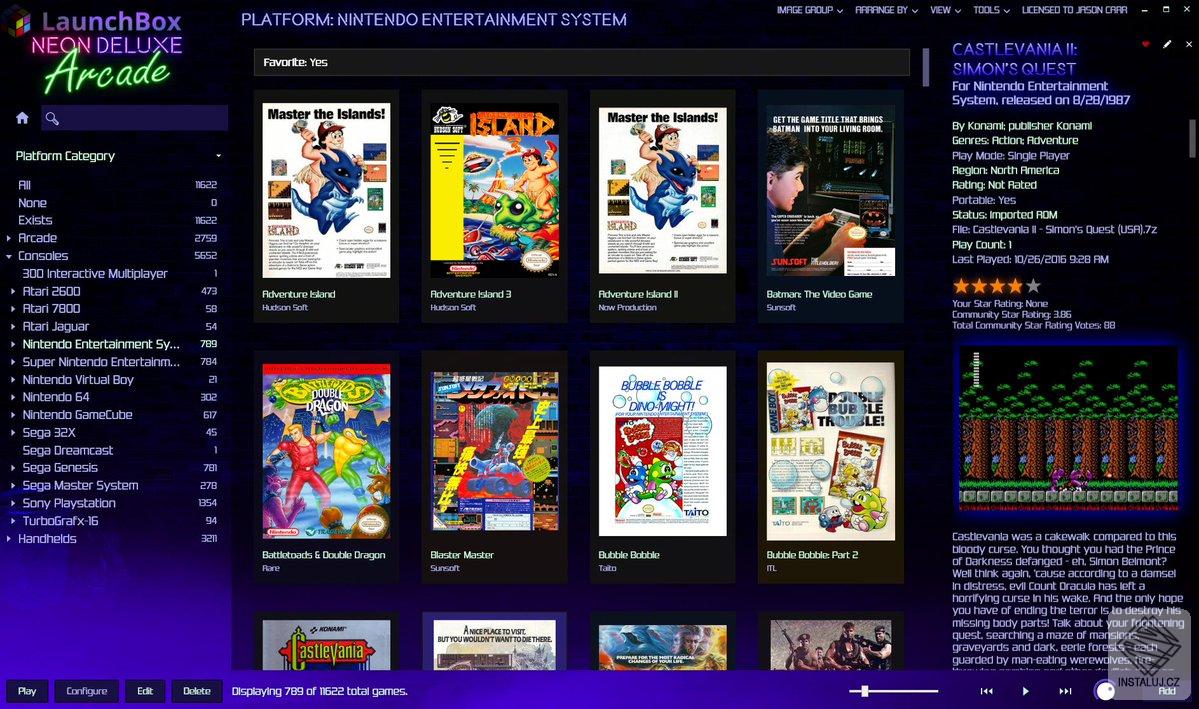
Task: Click the Delete button
Action: coord(196,690)
